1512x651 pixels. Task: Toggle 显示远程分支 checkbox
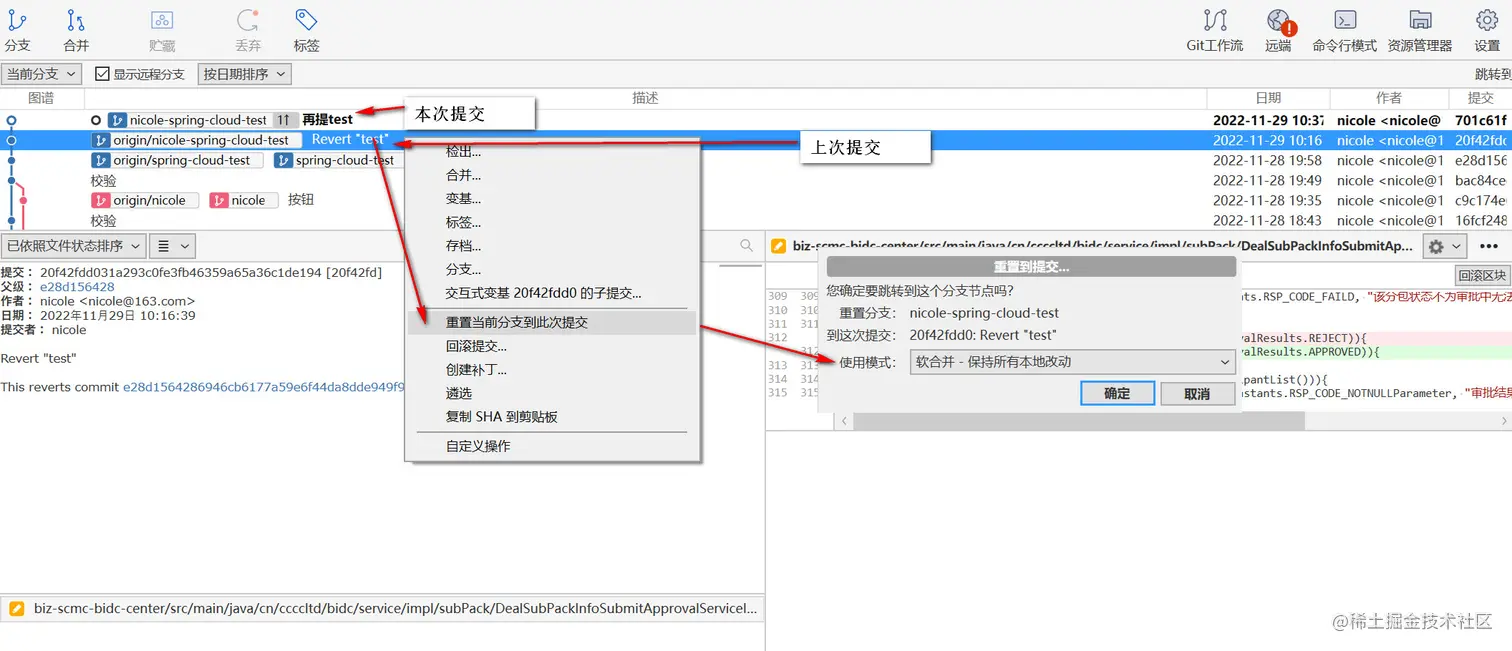[x=102, y=74]
